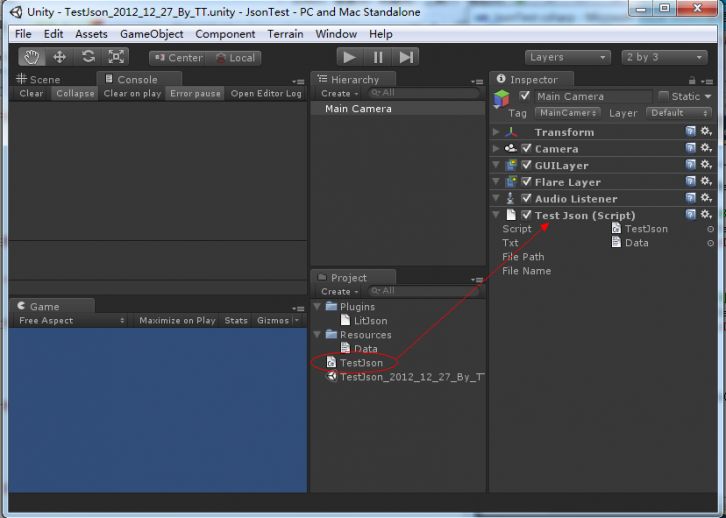Image resolution: width=726 pixels, height=518 pixels.
Task: Collapse the Plugins folder in Project
Action: coord(318,306)
